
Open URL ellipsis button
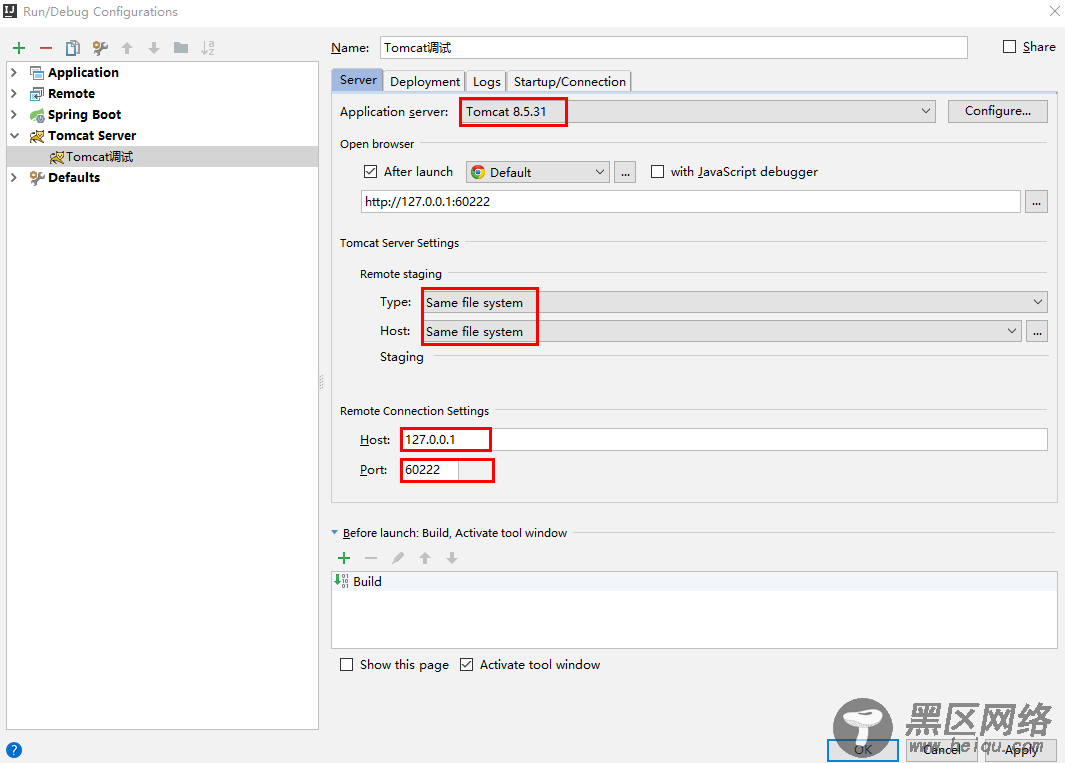click(1036, 202)
